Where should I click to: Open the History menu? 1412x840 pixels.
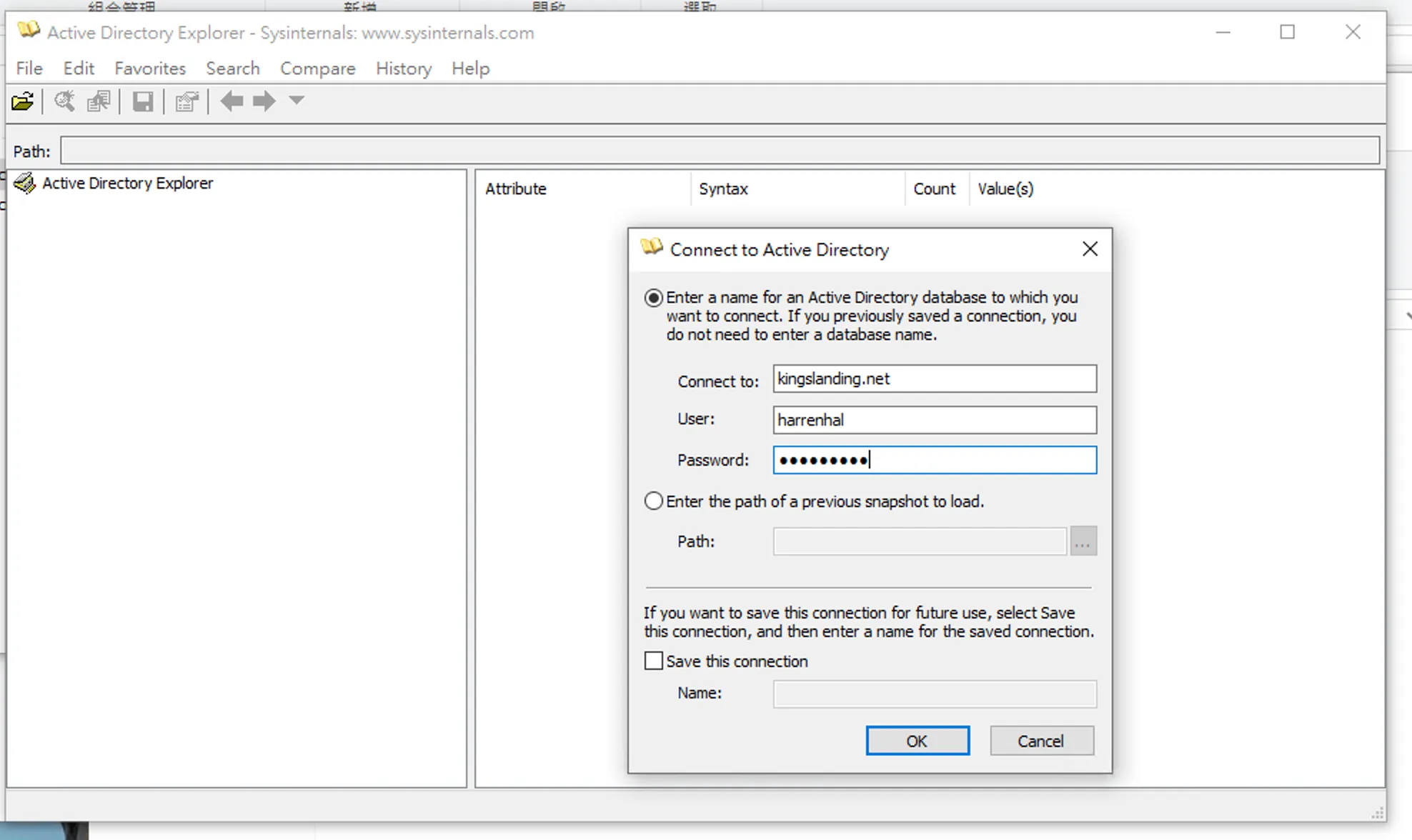click(404, 69)
